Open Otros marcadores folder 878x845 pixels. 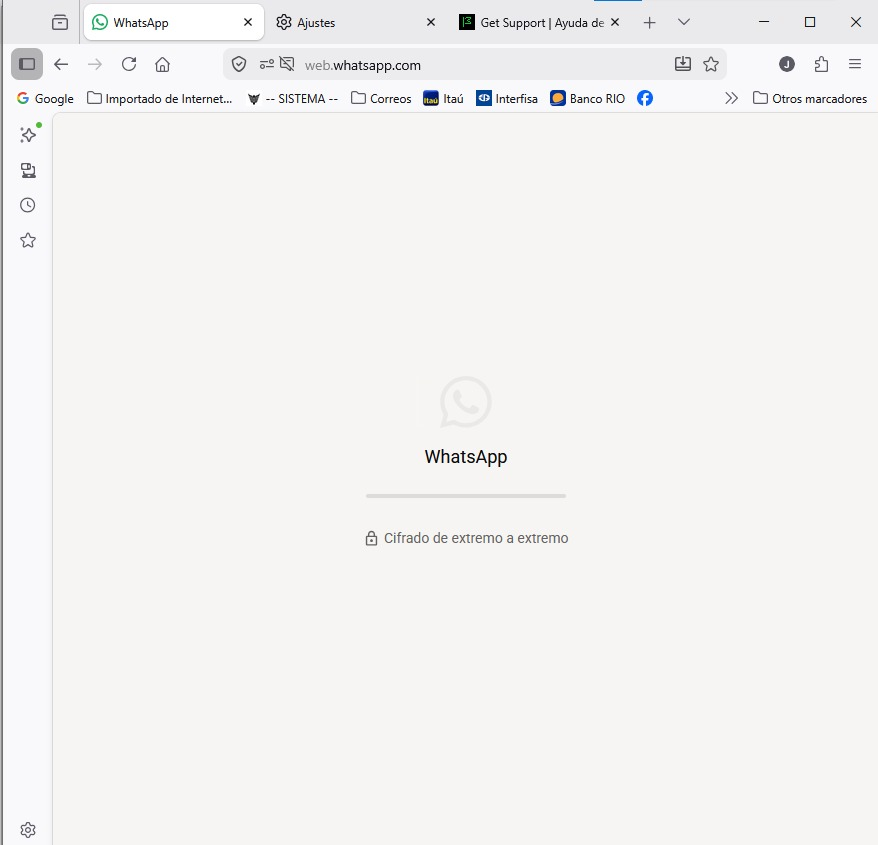pos(810,99)
